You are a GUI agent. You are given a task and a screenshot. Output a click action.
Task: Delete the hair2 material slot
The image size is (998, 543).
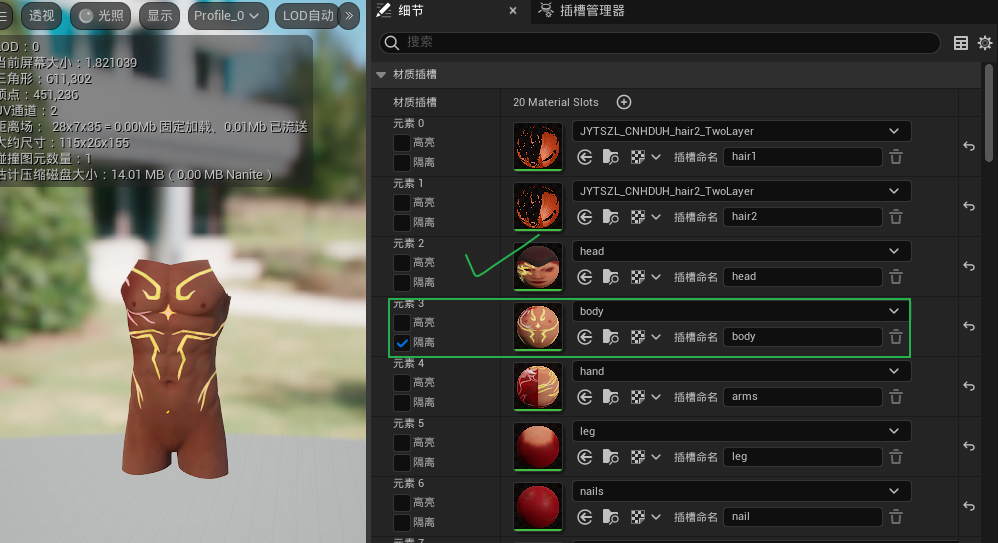pos(896,217)
